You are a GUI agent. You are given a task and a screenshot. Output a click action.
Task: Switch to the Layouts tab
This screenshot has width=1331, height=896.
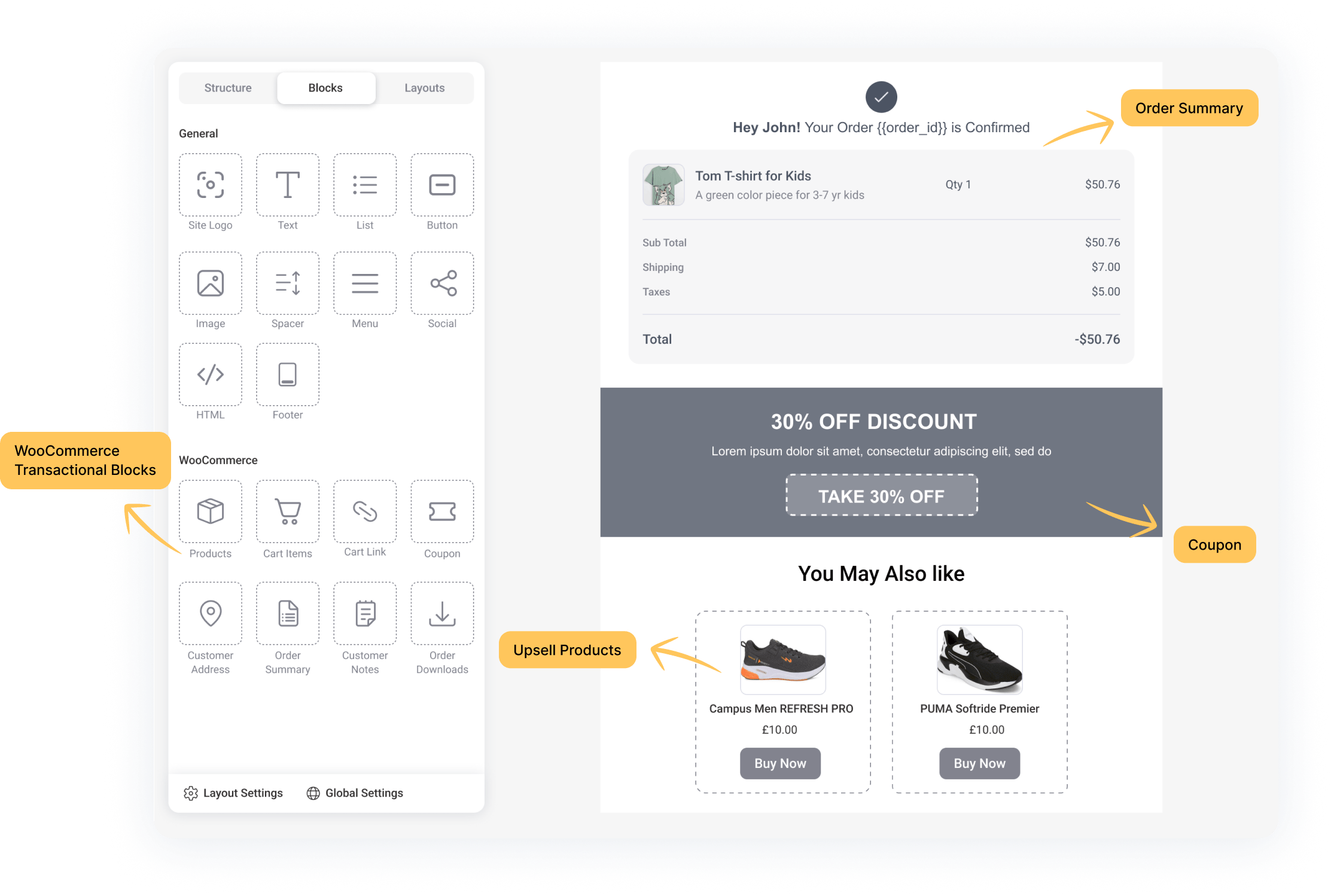423,89
